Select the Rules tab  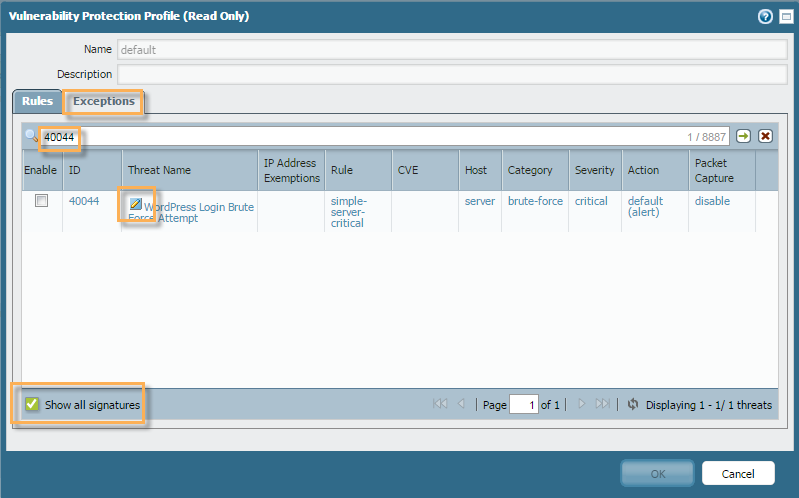(37, 102)
